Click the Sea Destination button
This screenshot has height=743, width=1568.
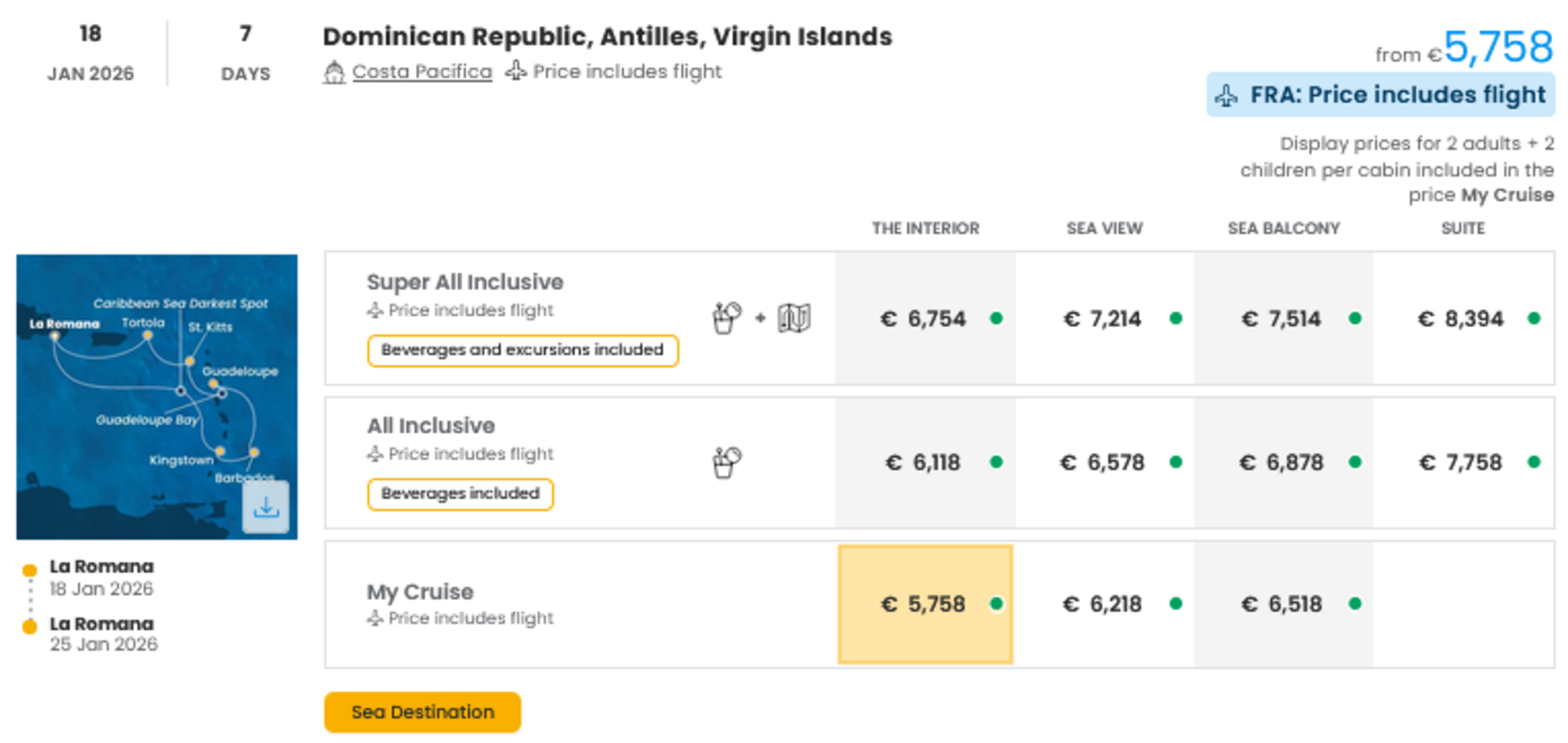(423, 712)
